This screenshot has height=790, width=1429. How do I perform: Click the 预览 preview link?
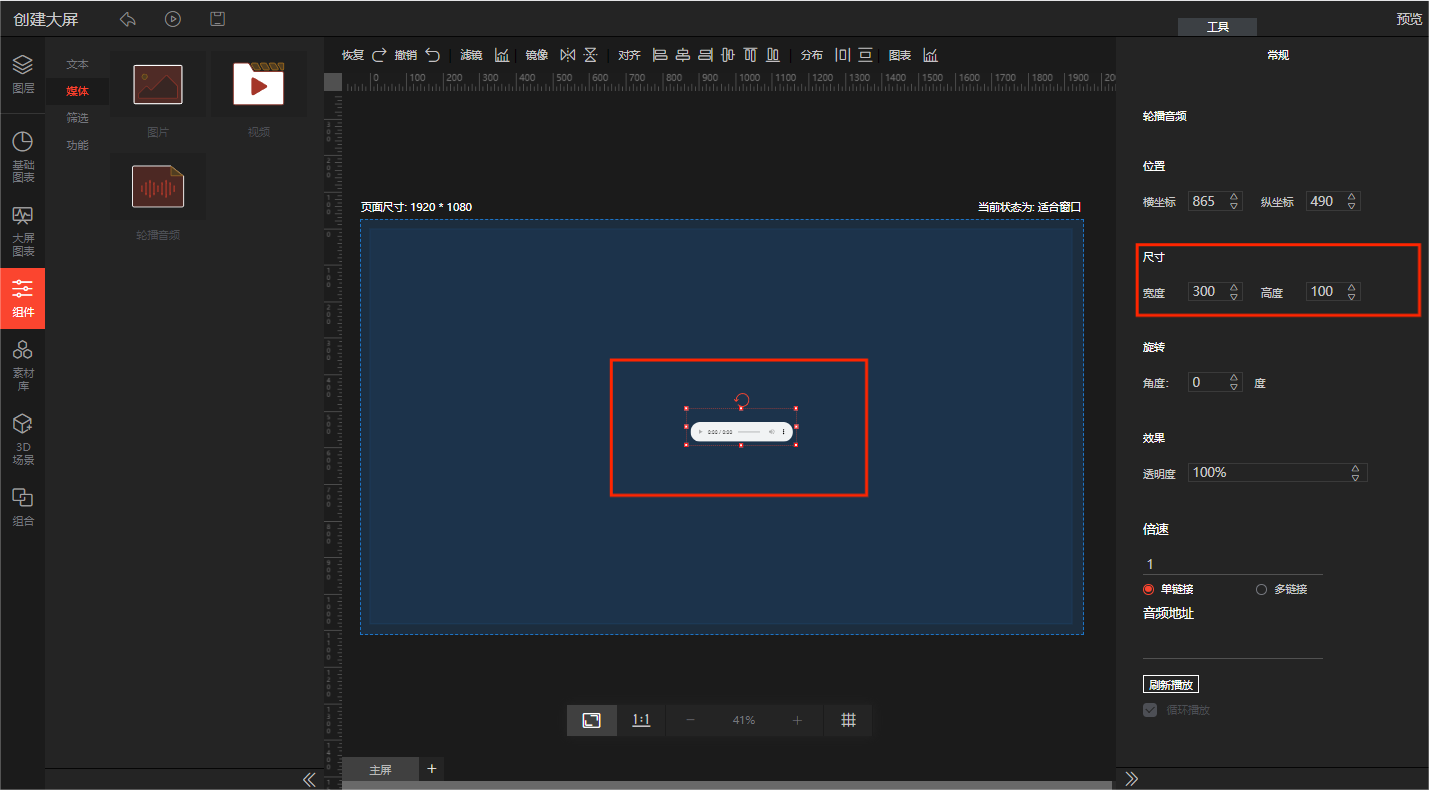point(1409,19)
